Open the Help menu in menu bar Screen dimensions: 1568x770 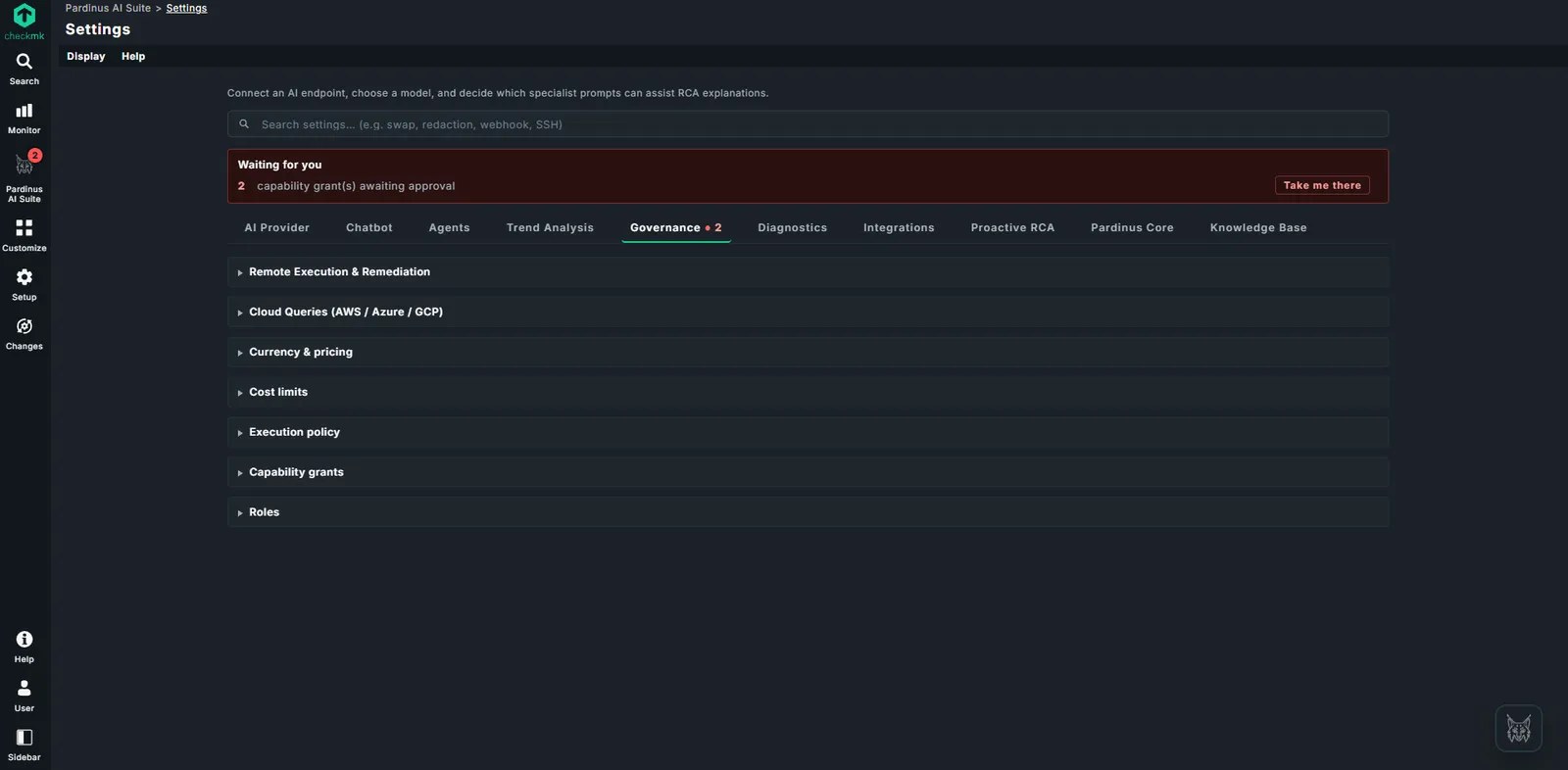(x=133, y=57)
